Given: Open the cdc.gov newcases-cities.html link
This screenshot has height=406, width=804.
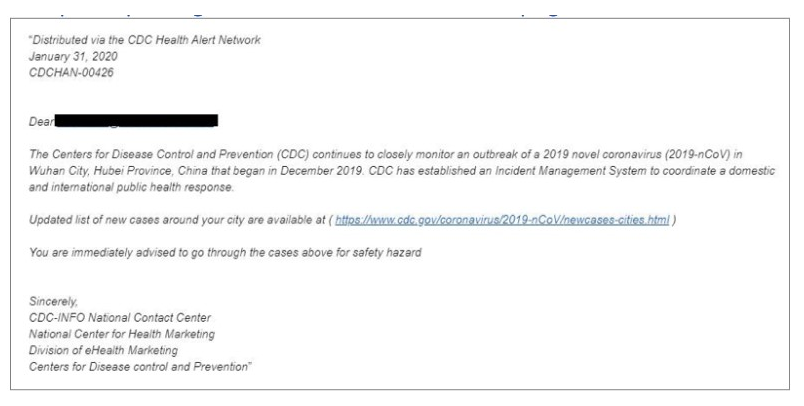Looking at the screenshot, I should click(x=502, y=220).
